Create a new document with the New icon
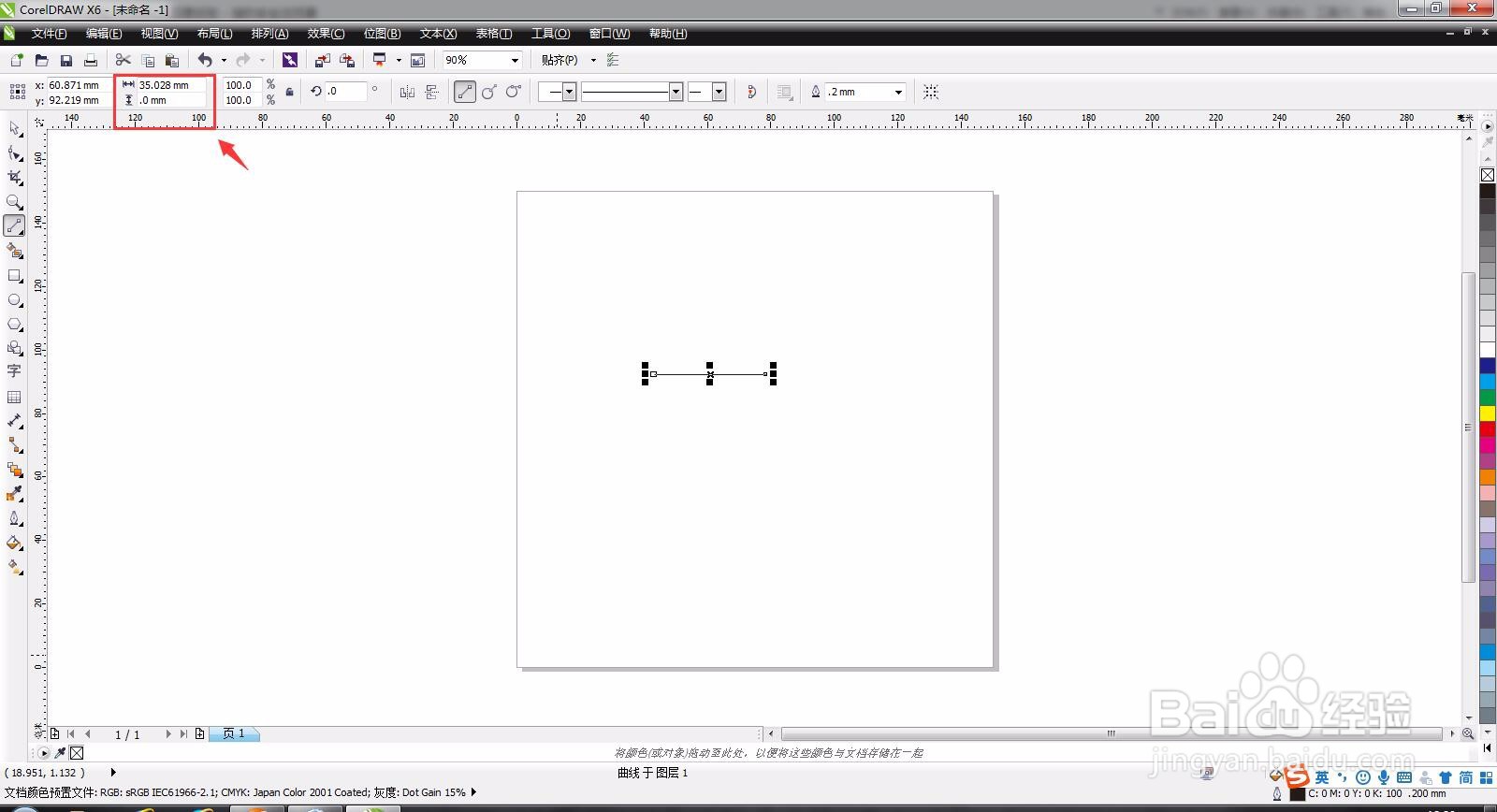Image resolution: width=1497 pixels, height=812 pixels. [17, 60]
